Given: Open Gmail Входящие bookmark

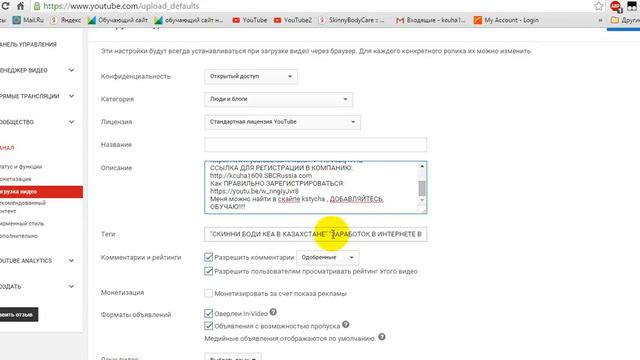Looking at the screenshot, I should click(x=431, y=20).
